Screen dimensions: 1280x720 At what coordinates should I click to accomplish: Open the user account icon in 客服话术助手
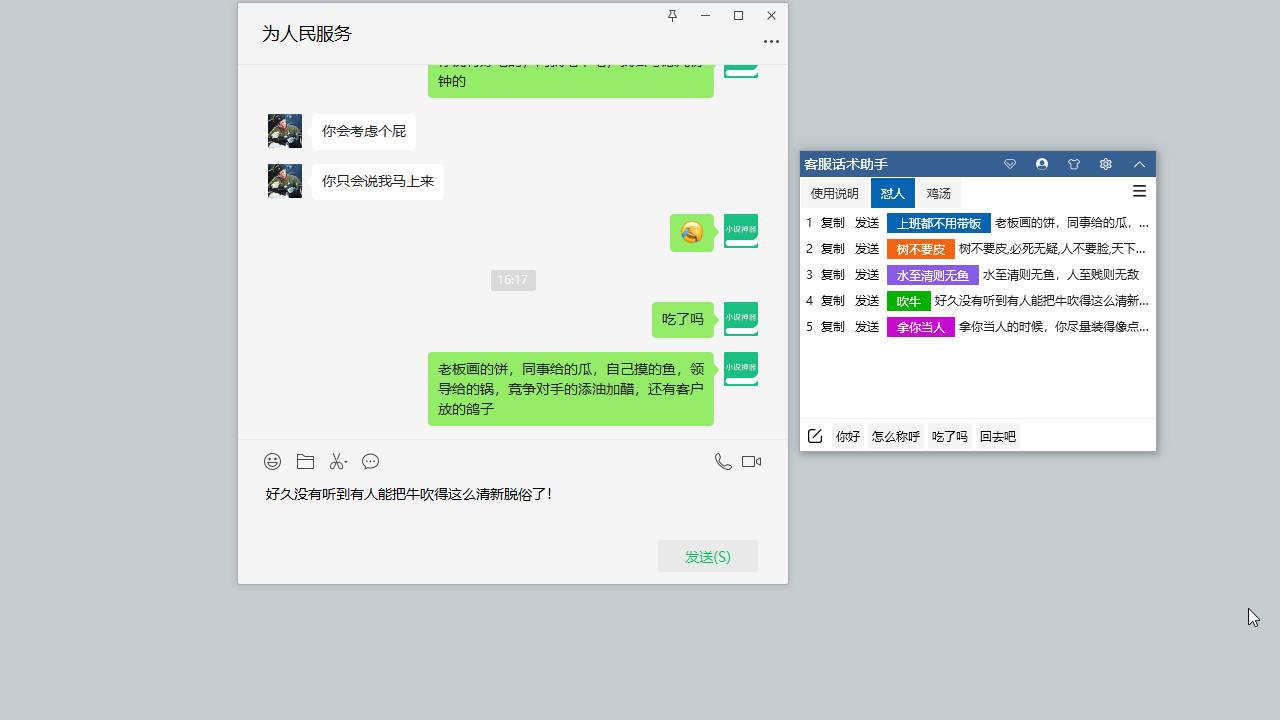tap(1042, 164)
